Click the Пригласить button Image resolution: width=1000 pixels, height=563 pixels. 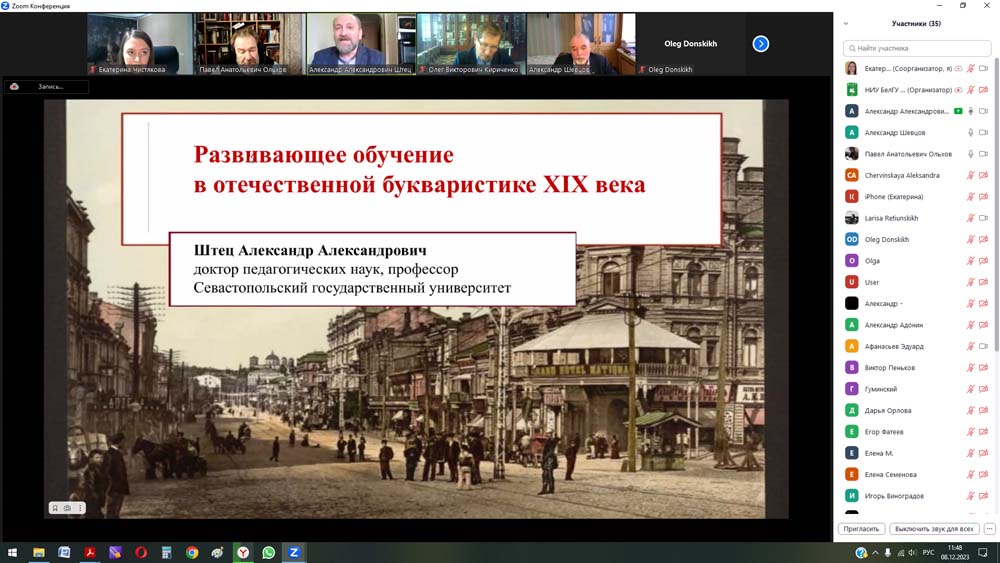(x=860, y=529)
